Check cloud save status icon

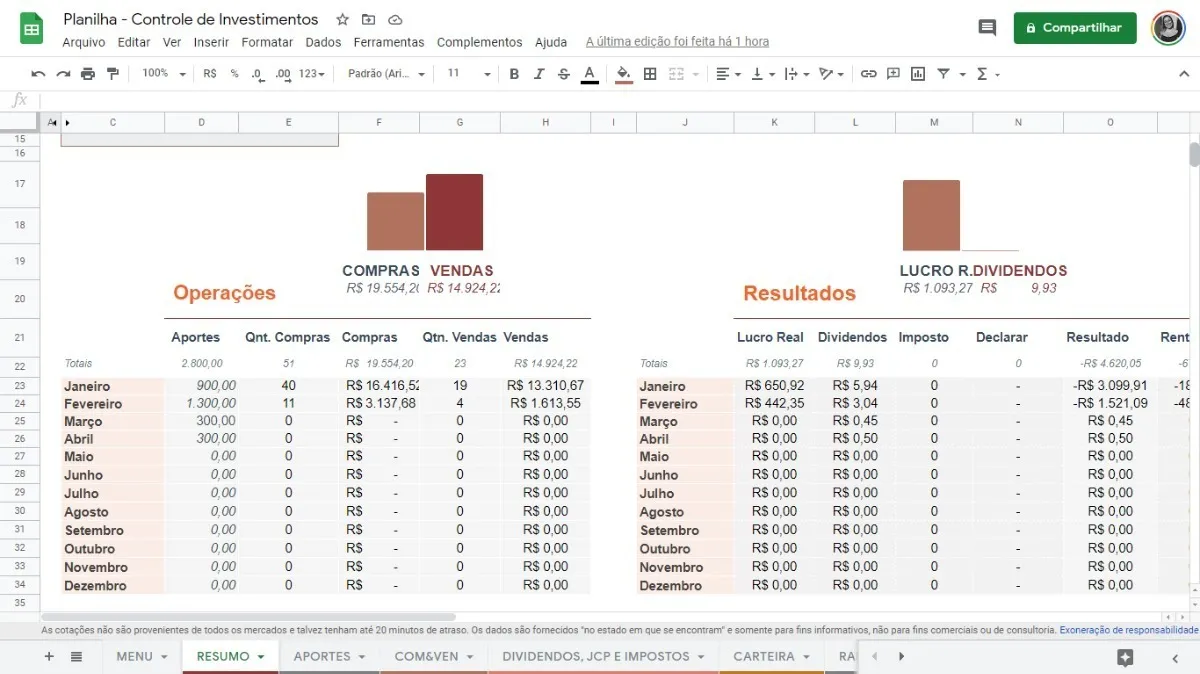pos(395,19)
